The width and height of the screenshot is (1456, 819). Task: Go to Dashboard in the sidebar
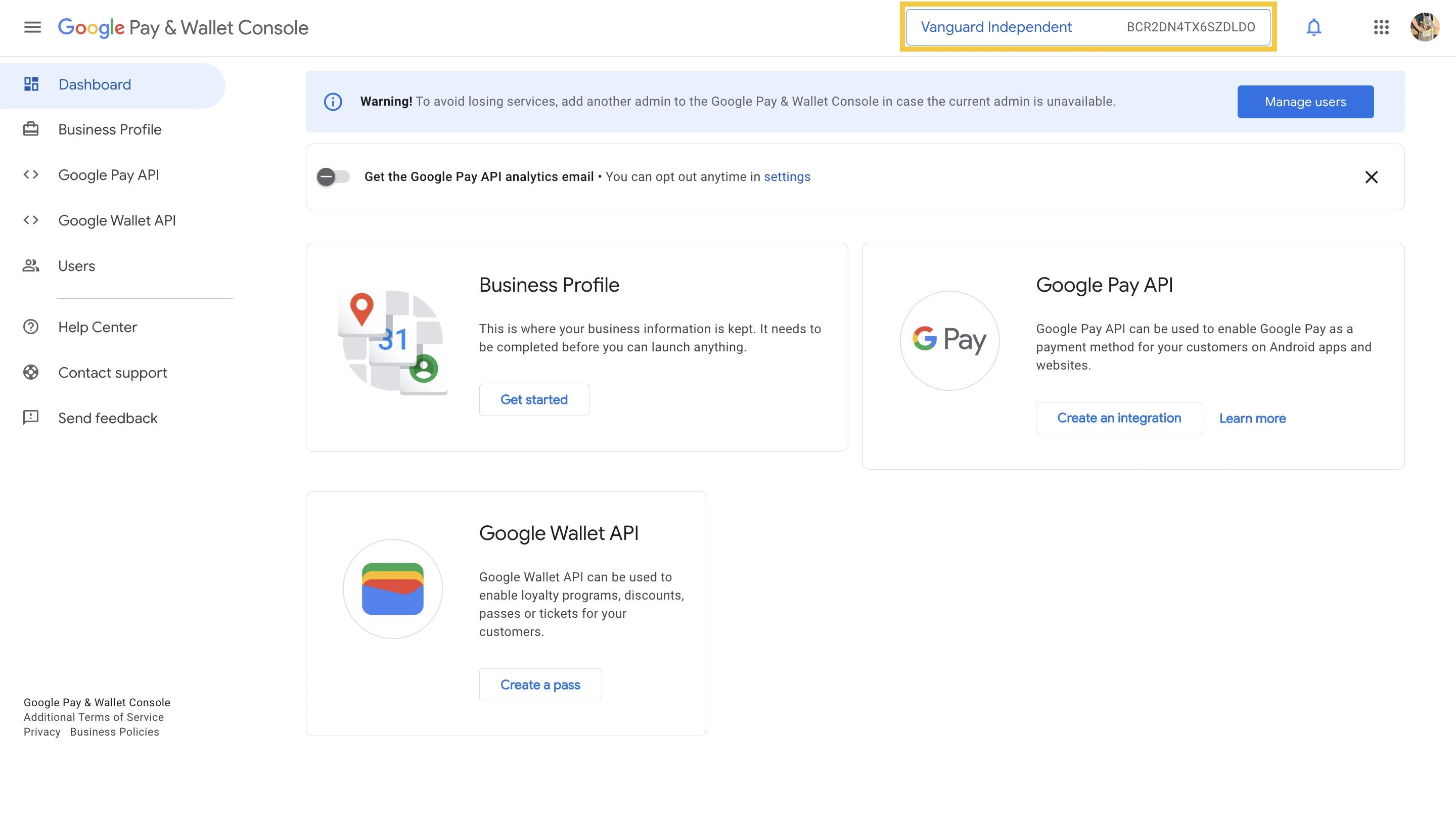(112, 85)
